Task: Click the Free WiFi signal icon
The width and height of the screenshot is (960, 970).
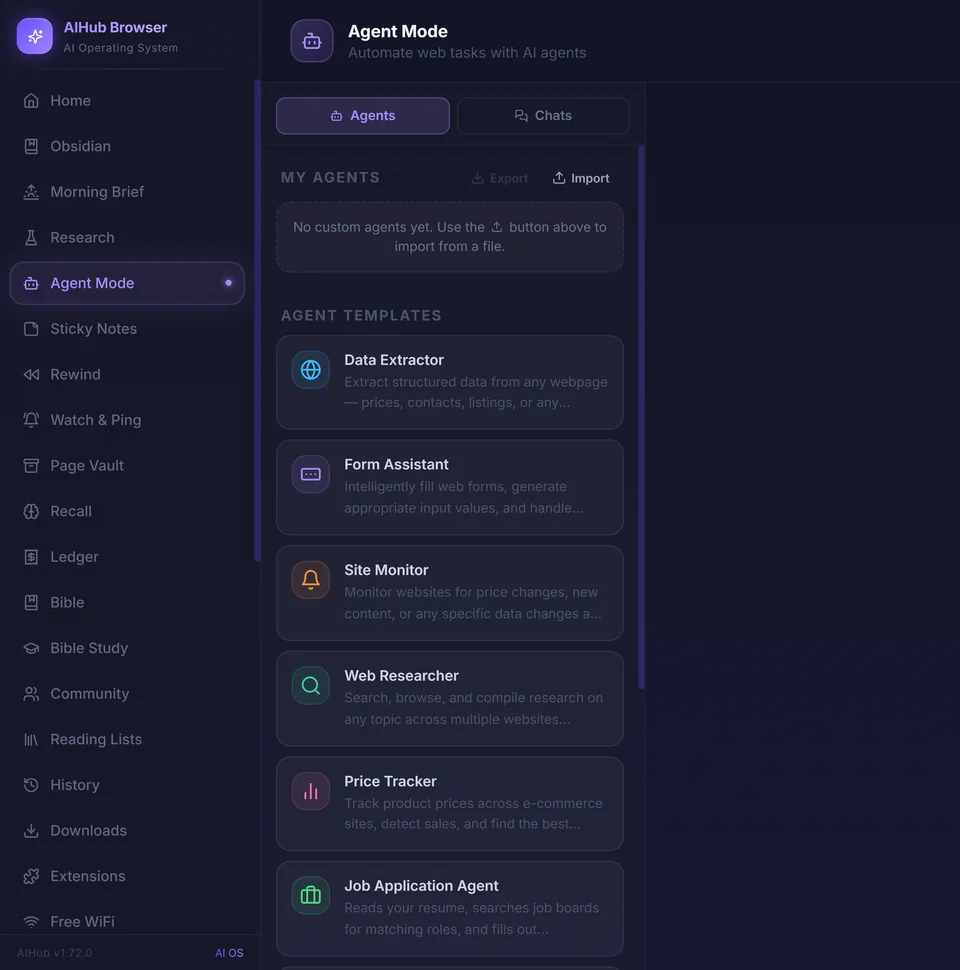Action: [x=31, y=922]
